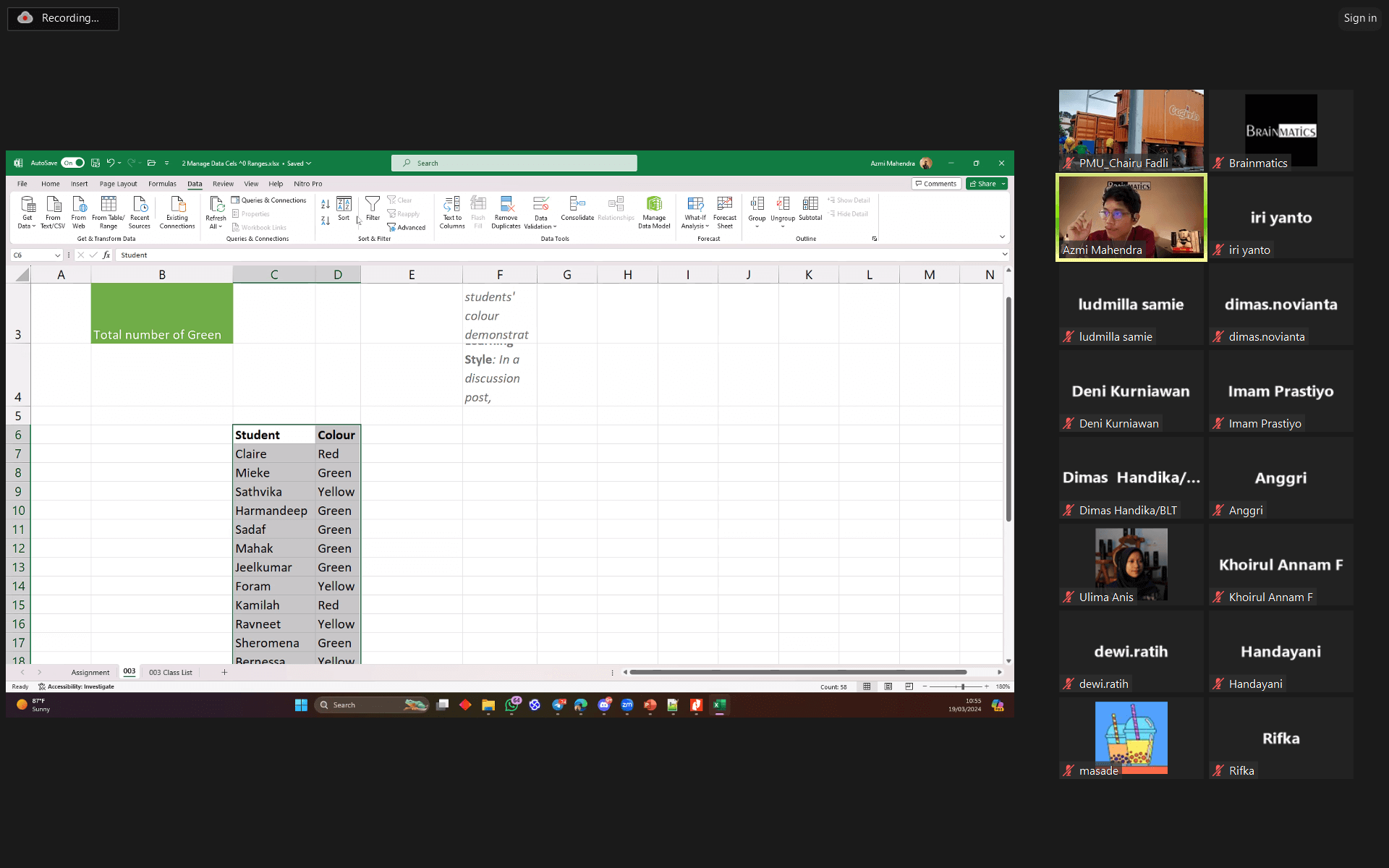1389x868 pixels.
Task: Switch to Page Layout view button
Action: (888, 686)
